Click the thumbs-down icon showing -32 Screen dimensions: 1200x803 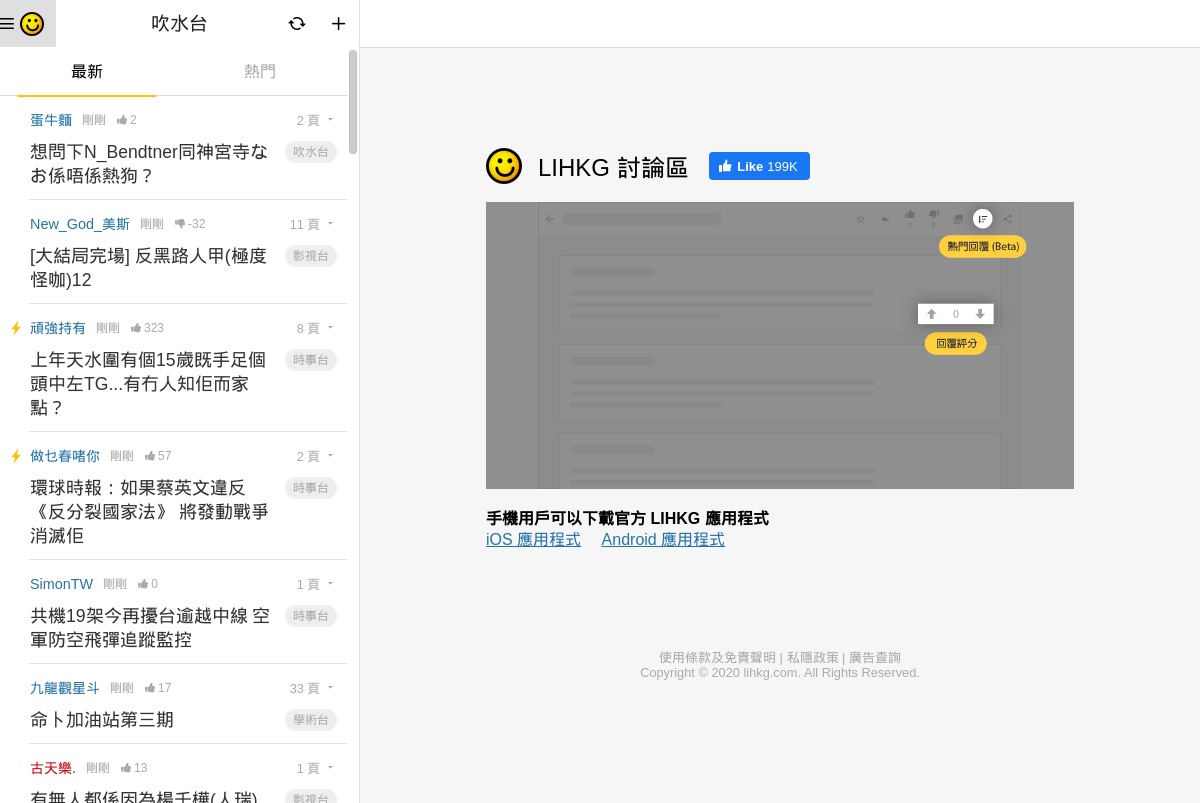pyautogui.click(x=180, y=224)
